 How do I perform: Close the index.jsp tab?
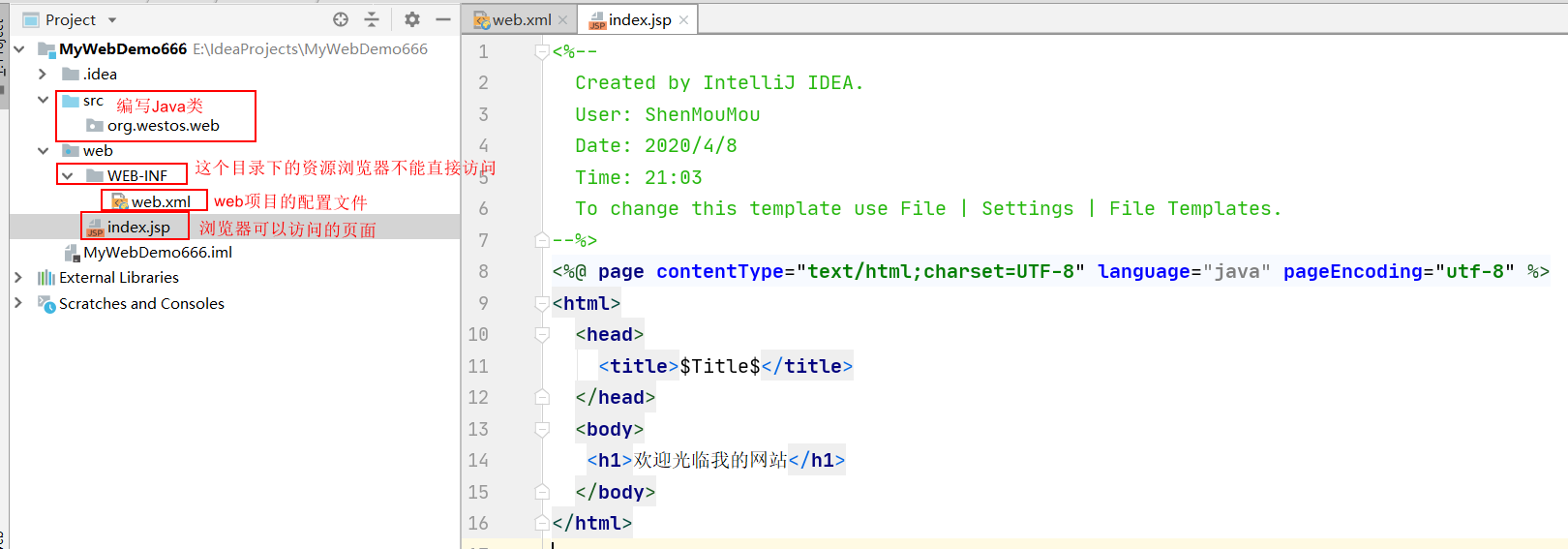(x=684, y=19)
